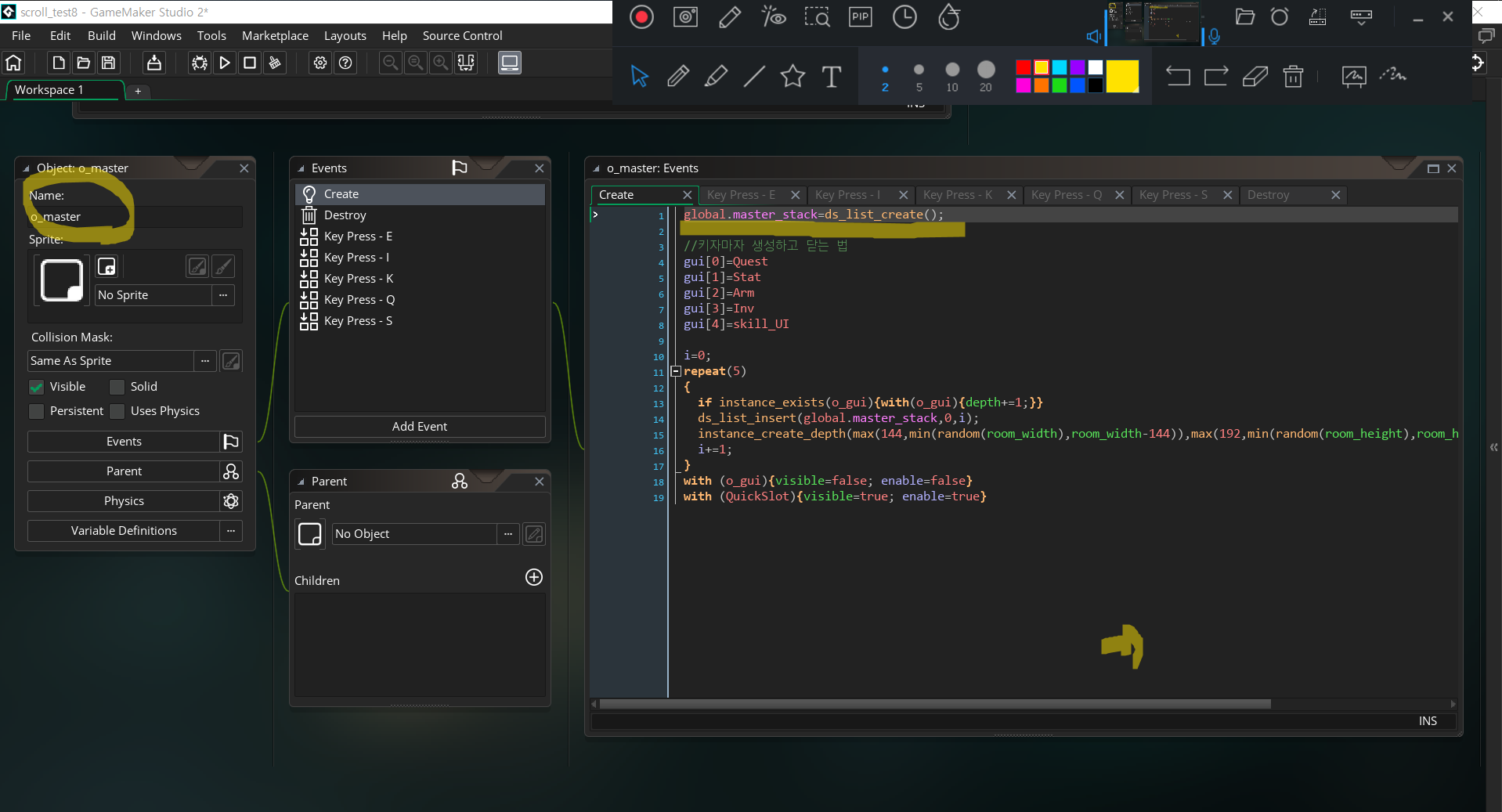
Task: Start recording with the red record button
Action: (641, 17)
